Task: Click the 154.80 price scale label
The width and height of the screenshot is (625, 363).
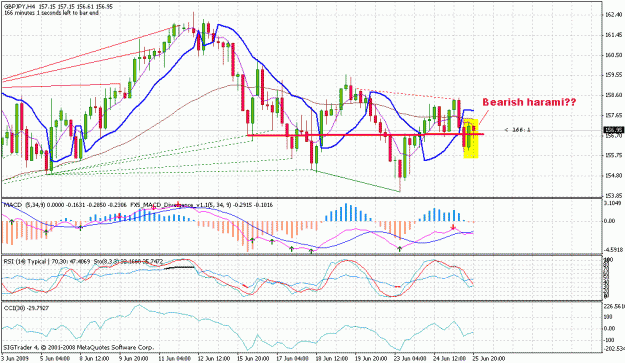Action: tap(613, 175)
